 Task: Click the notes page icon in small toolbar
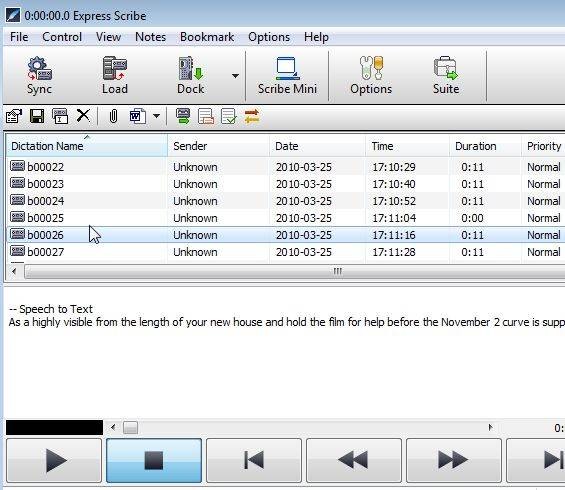click(206, 116)
